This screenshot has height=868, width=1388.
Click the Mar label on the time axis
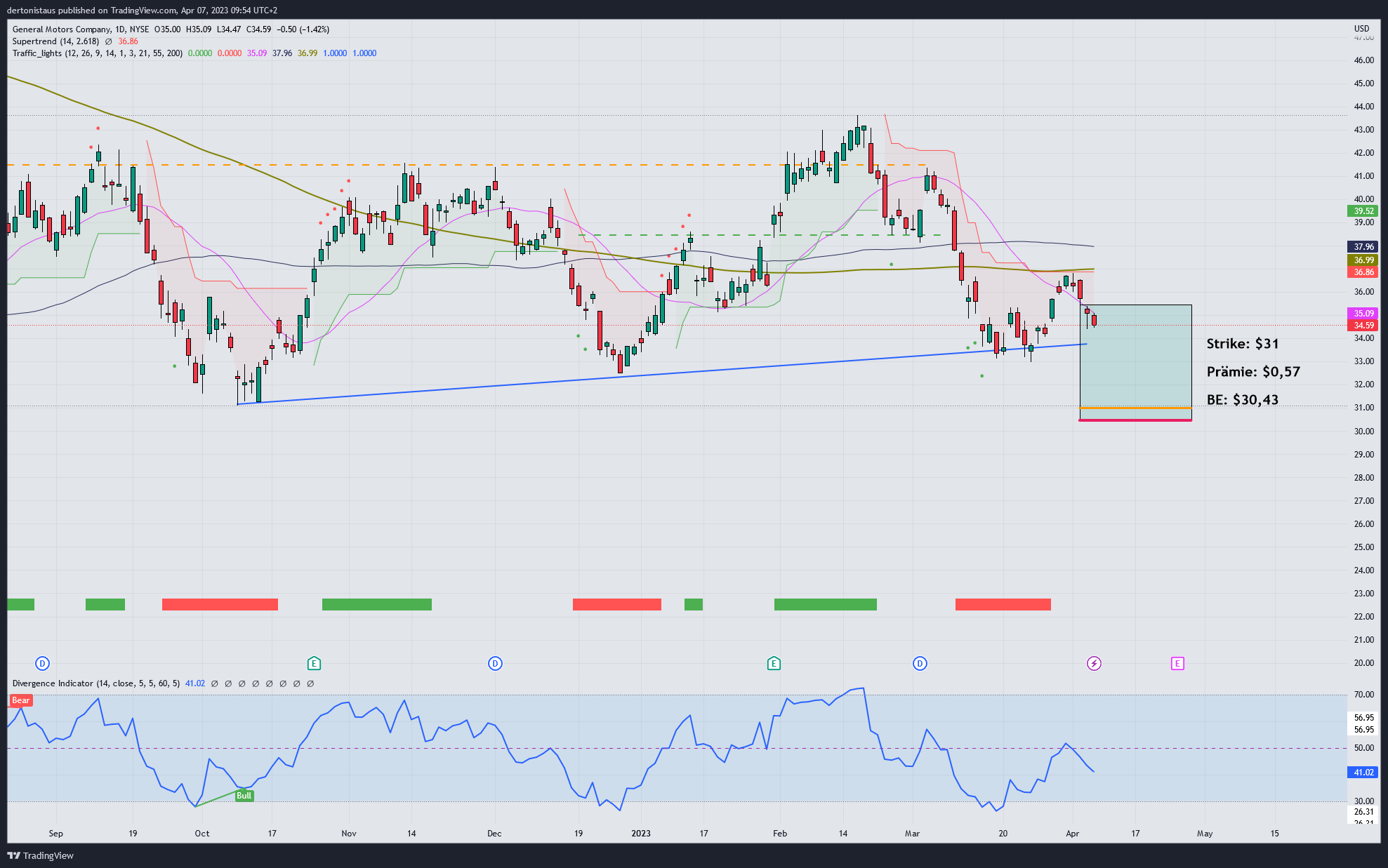click(x=912, y=834)
